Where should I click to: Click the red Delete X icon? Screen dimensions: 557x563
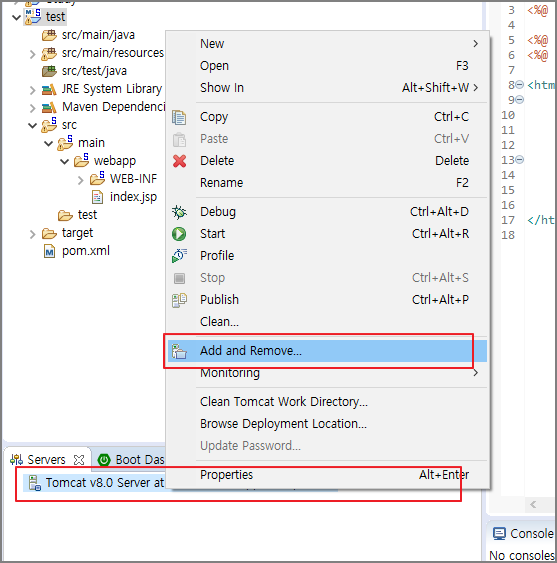pos(179,161)
